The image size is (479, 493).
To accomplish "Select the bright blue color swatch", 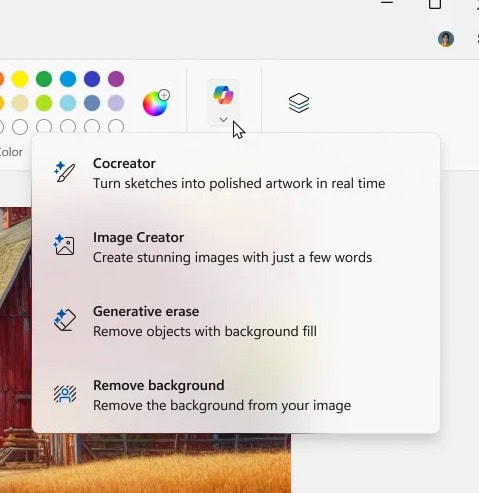I will (68, 79).
